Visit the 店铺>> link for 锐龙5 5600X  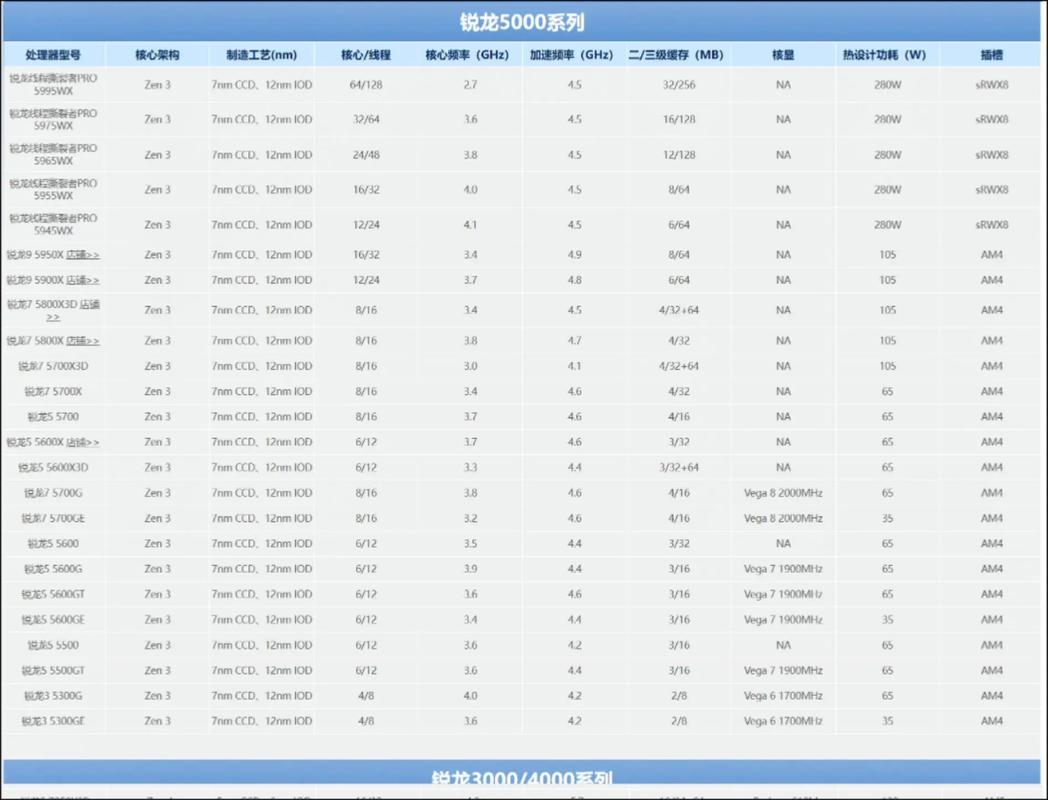(x=83, y=442)
